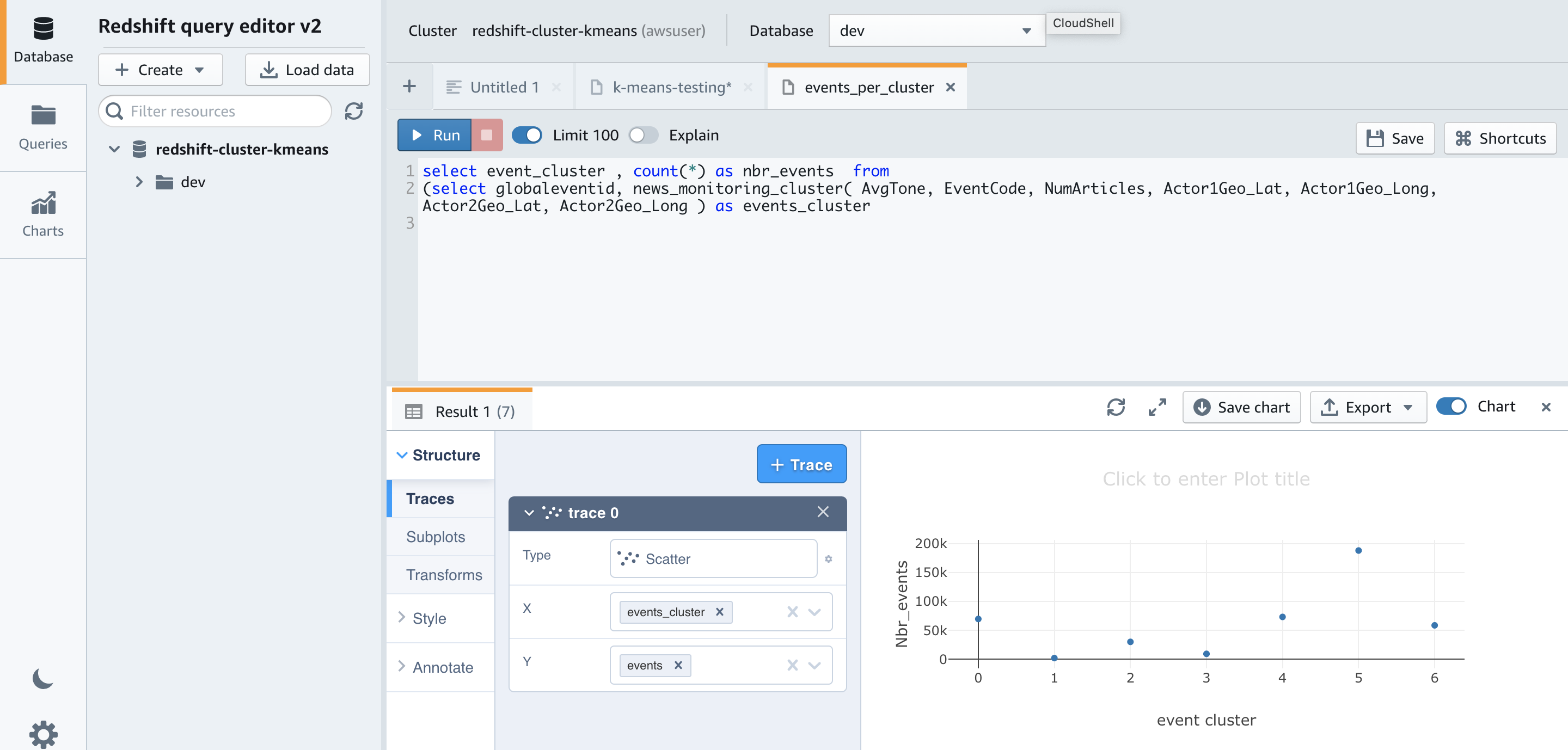Enable the Explain toggle
Screen dimensions: 1568x750
point(644,135)
